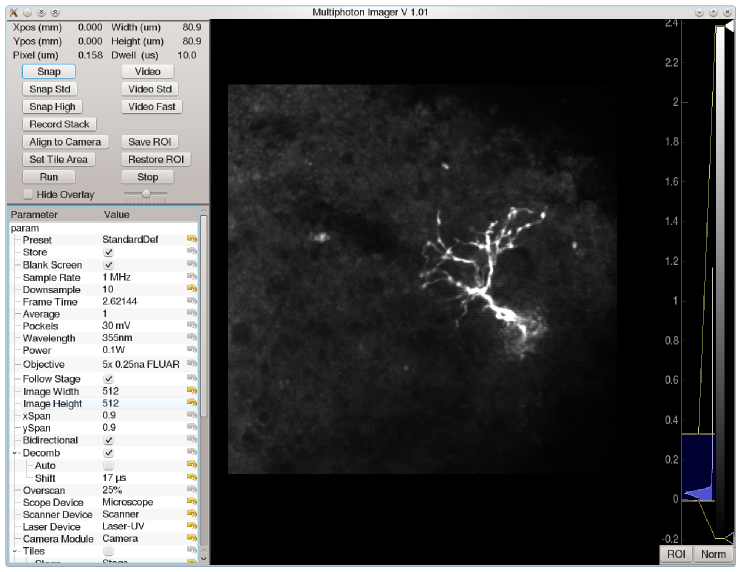
Task: Collapse the Decomb parameter group
Action: [x=15, y=453]
